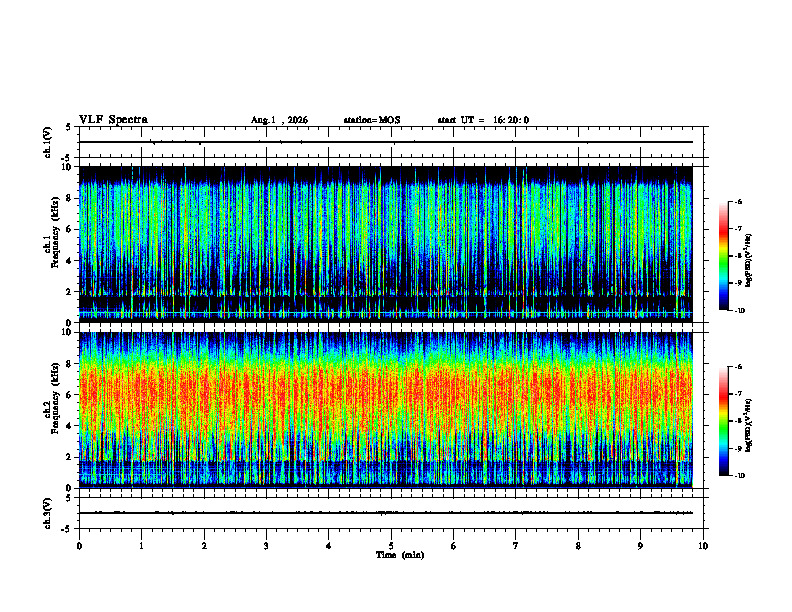Image resolution: width=792 pixels, height=612 pixels.
Task: Click the "2" kHz tick on ch.2 frequency axis
Action: (x=69, y=457)
